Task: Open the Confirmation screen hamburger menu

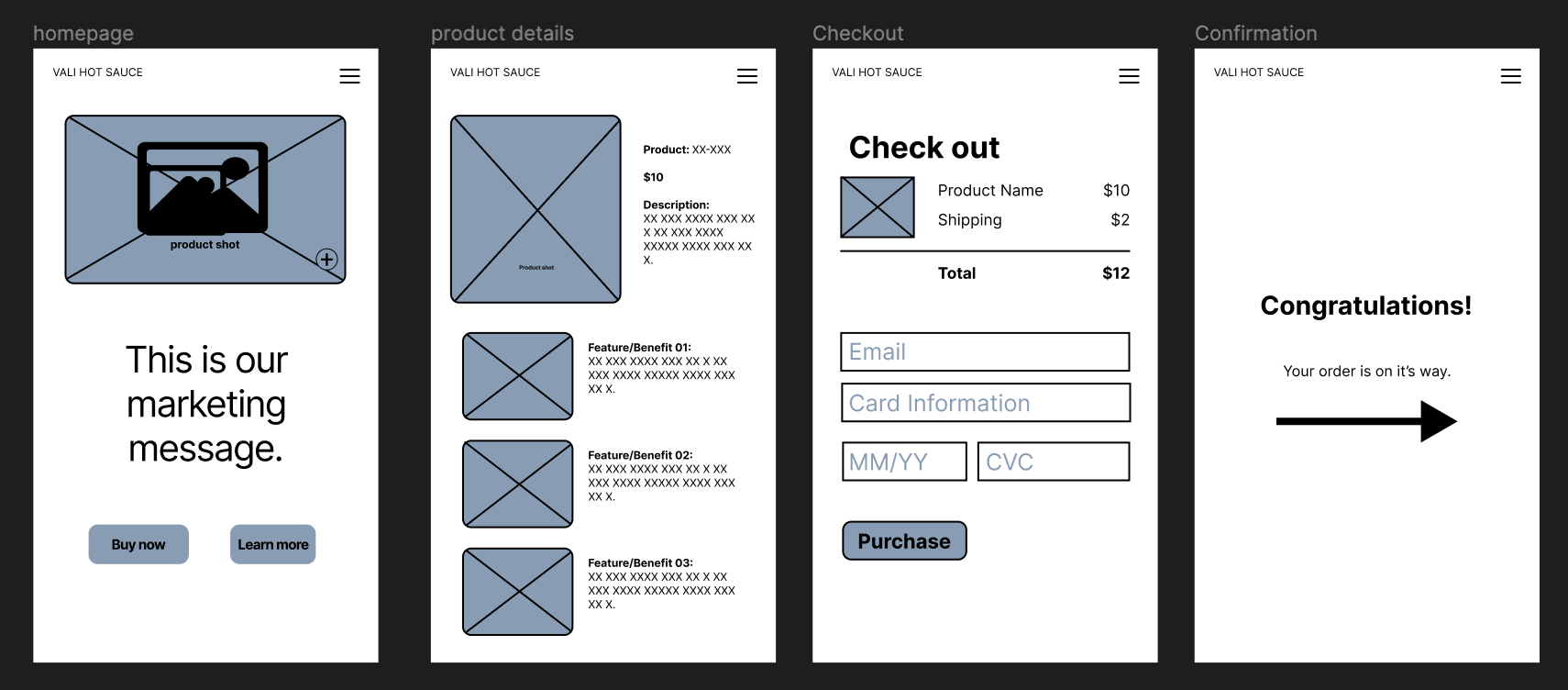Action: pyautogui.click(x=1510, y=76)
